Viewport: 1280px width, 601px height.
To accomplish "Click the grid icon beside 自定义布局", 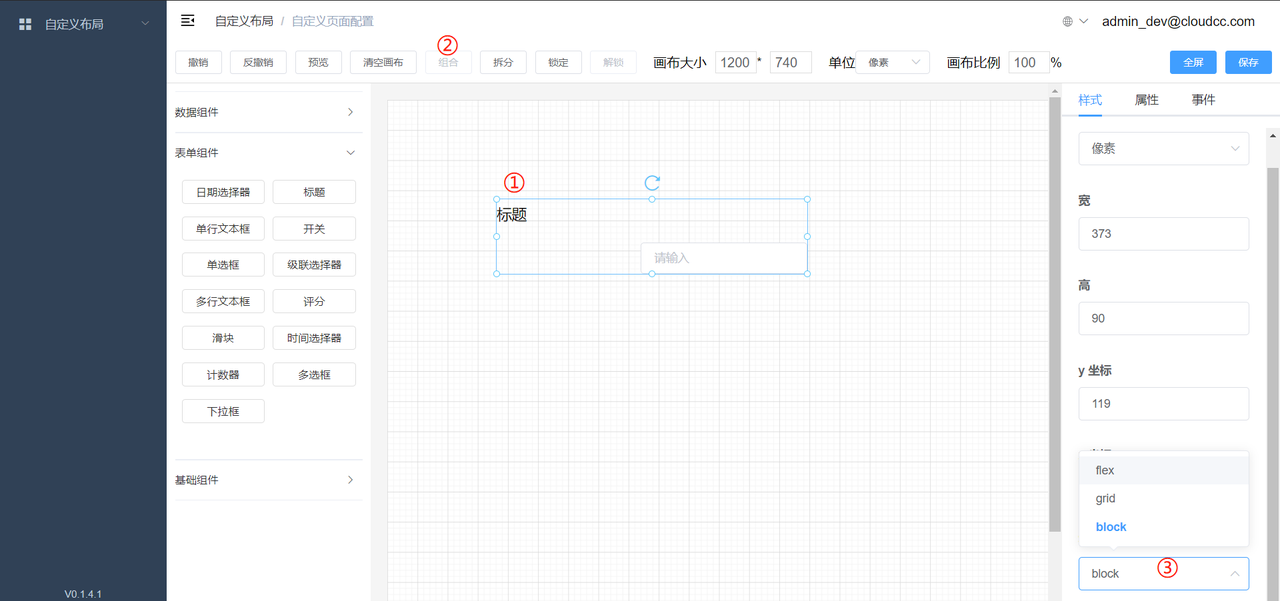I will [x=26, y=24].
